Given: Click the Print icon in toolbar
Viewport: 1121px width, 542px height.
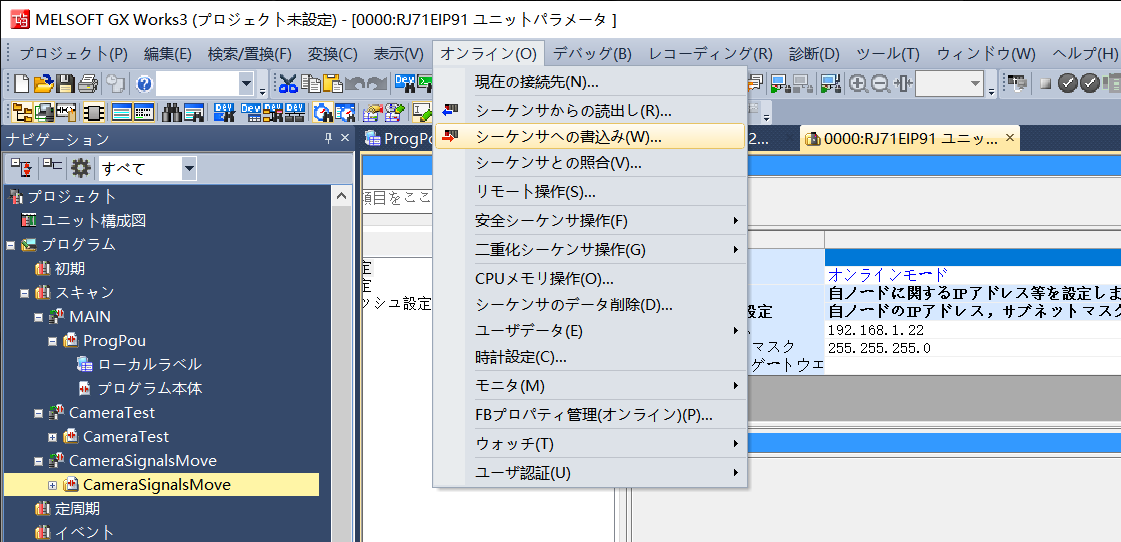Looking at the screenshot, I should click(x=88, y=84).
